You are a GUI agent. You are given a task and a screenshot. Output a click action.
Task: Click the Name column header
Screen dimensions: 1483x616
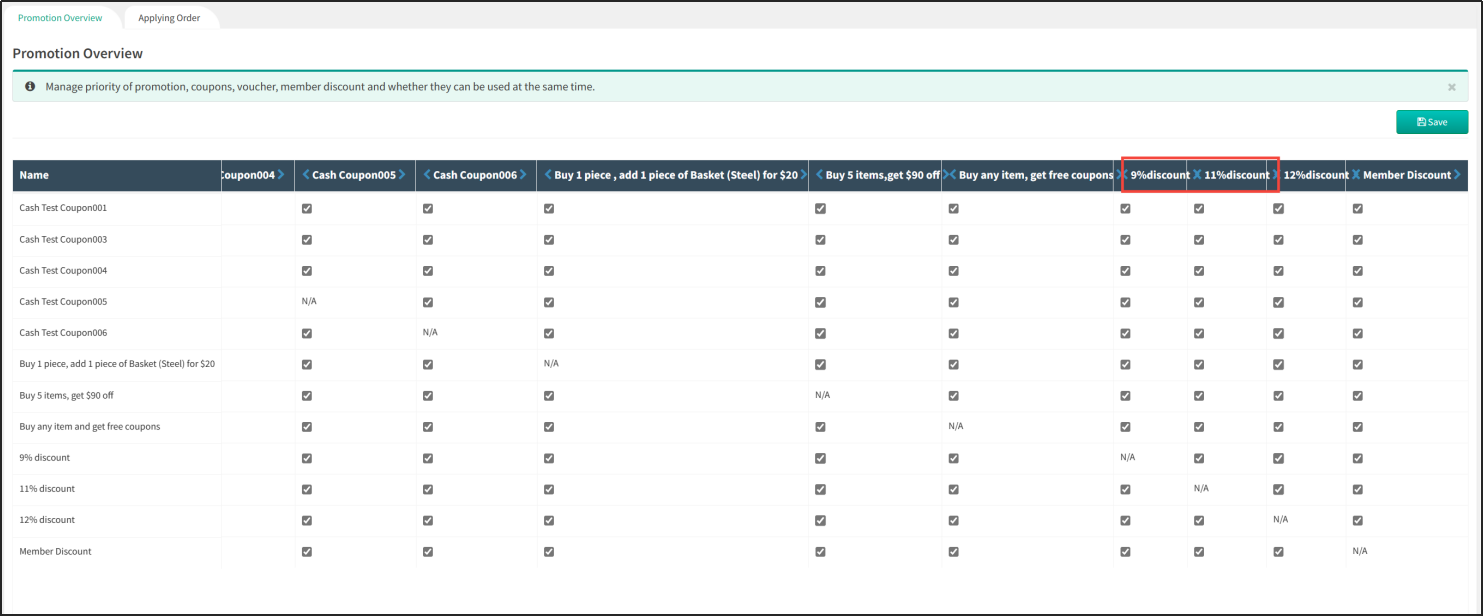coord(34,175)
